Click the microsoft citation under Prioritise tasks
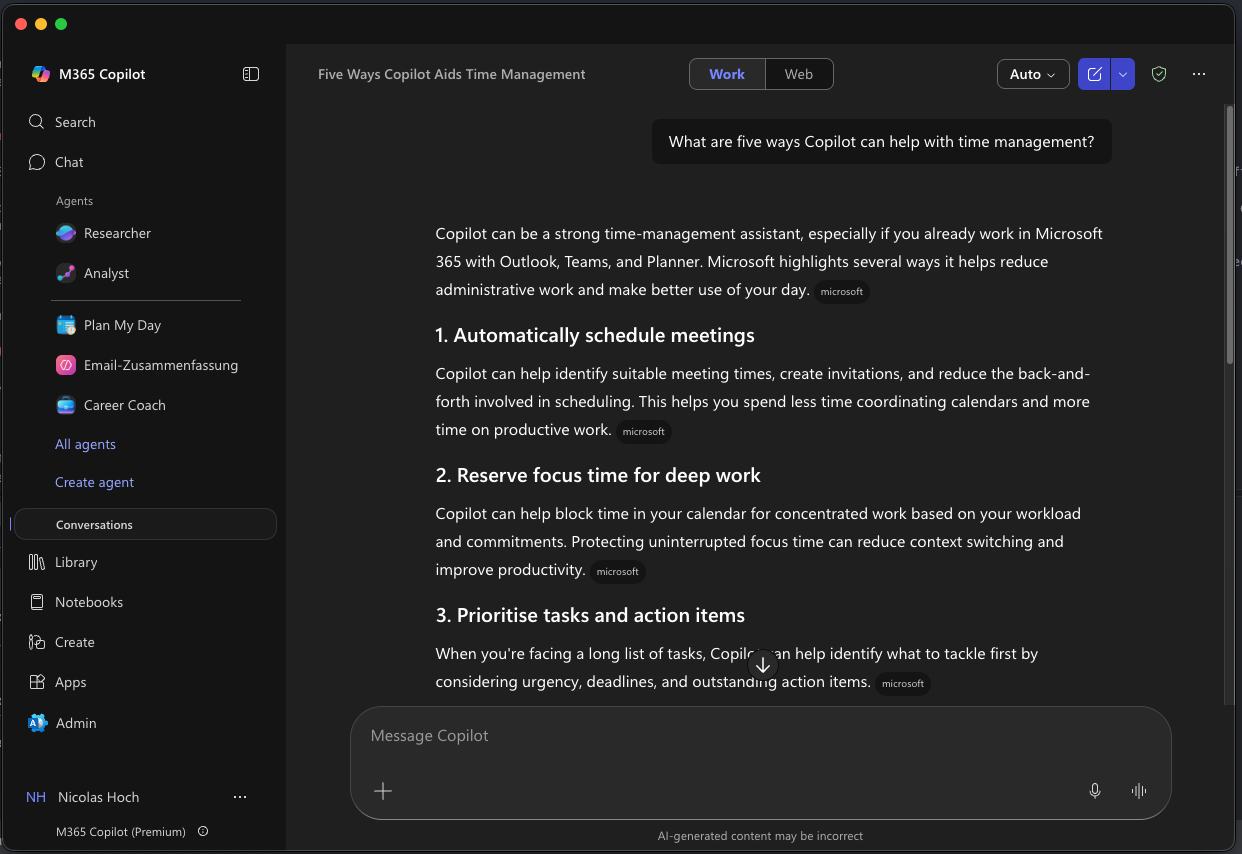The height and width of the screenshot is (854, 1242). (903, 684)
